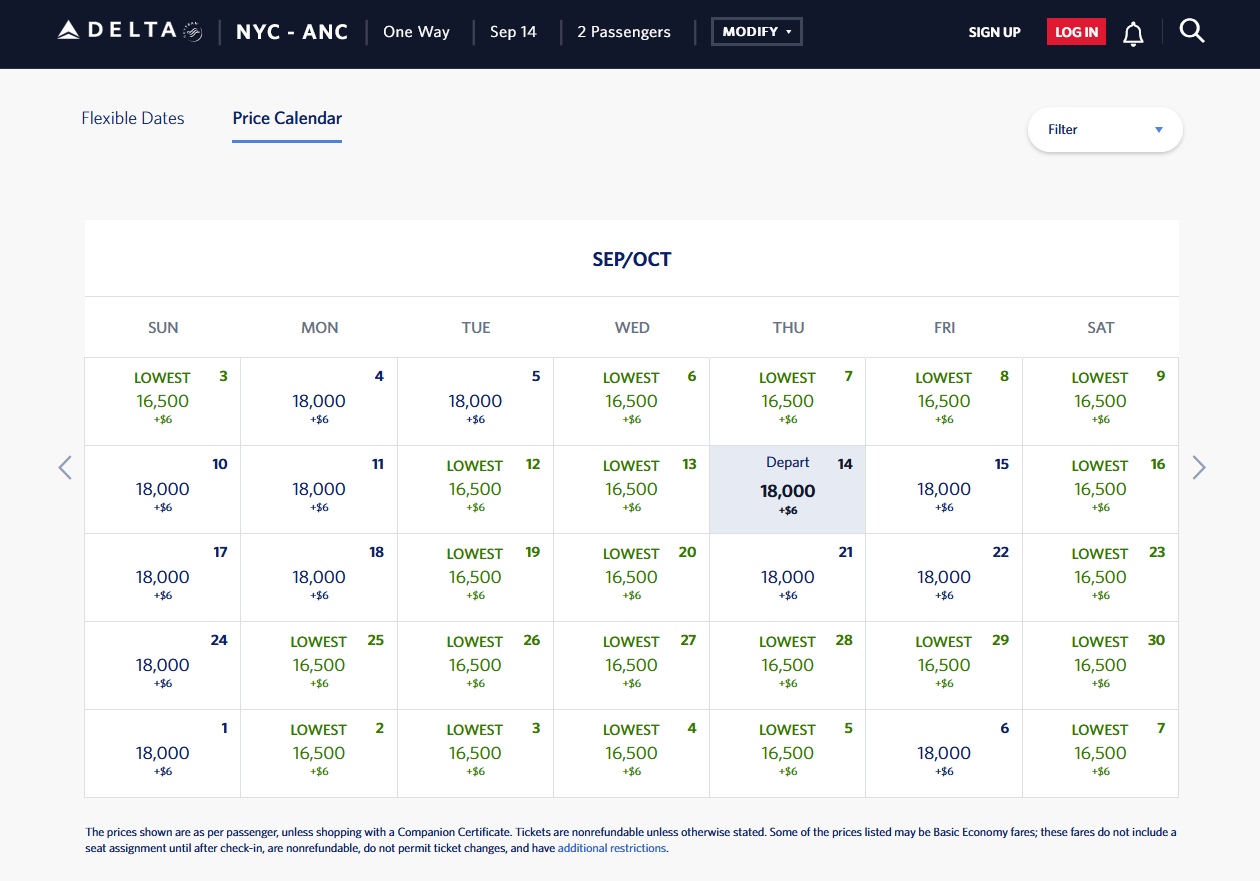Choose October 3 lowest fare

pos(476,754)
